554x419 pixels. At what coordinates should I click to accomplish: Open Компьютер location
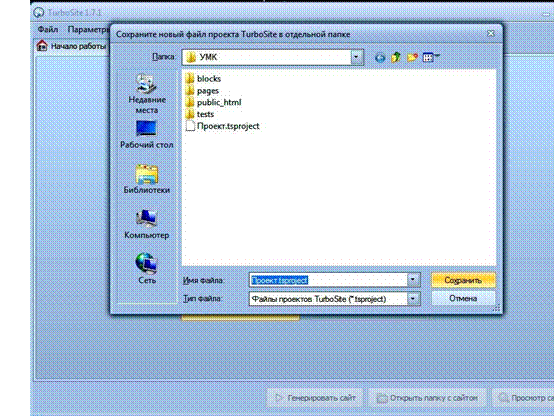click(x=147, y=224)
